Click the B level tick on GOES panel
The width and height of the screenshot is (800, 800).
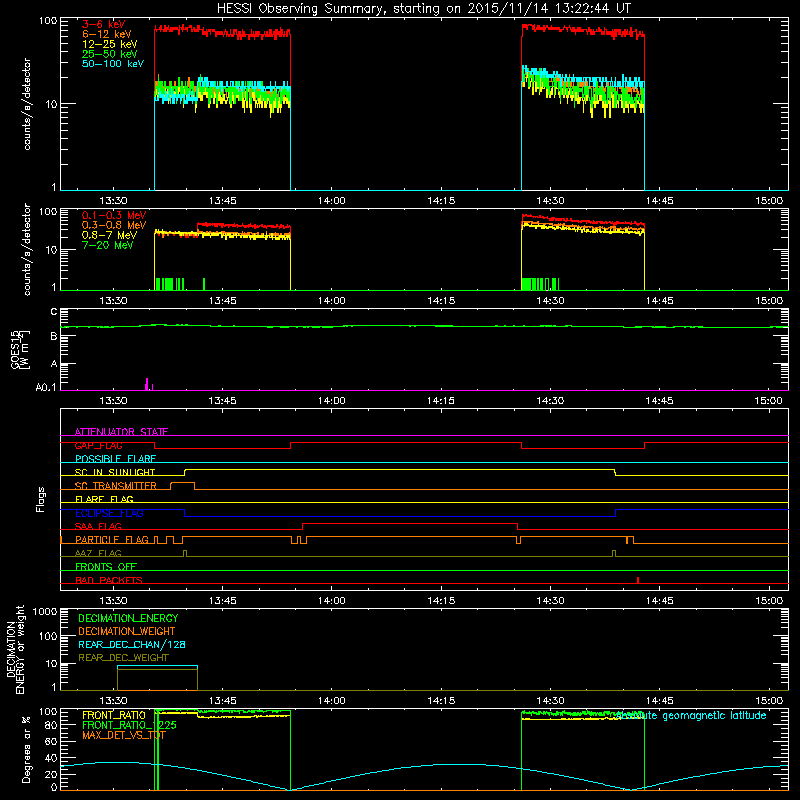54,336
